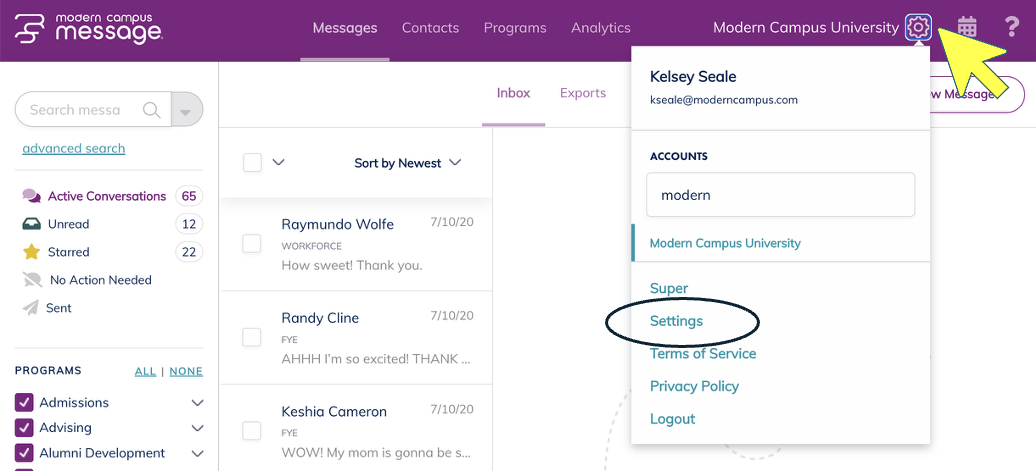Open the search options dropdown arrow
The height and width of the screenshot is (476, 1036).
(x=187, y=110)
